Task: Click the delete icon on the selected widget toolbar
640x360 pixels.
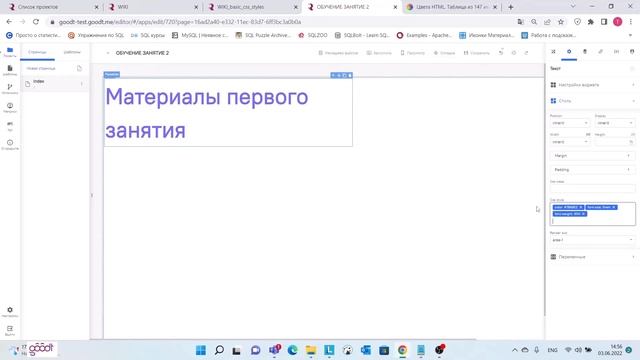Action: coord(350,75)
